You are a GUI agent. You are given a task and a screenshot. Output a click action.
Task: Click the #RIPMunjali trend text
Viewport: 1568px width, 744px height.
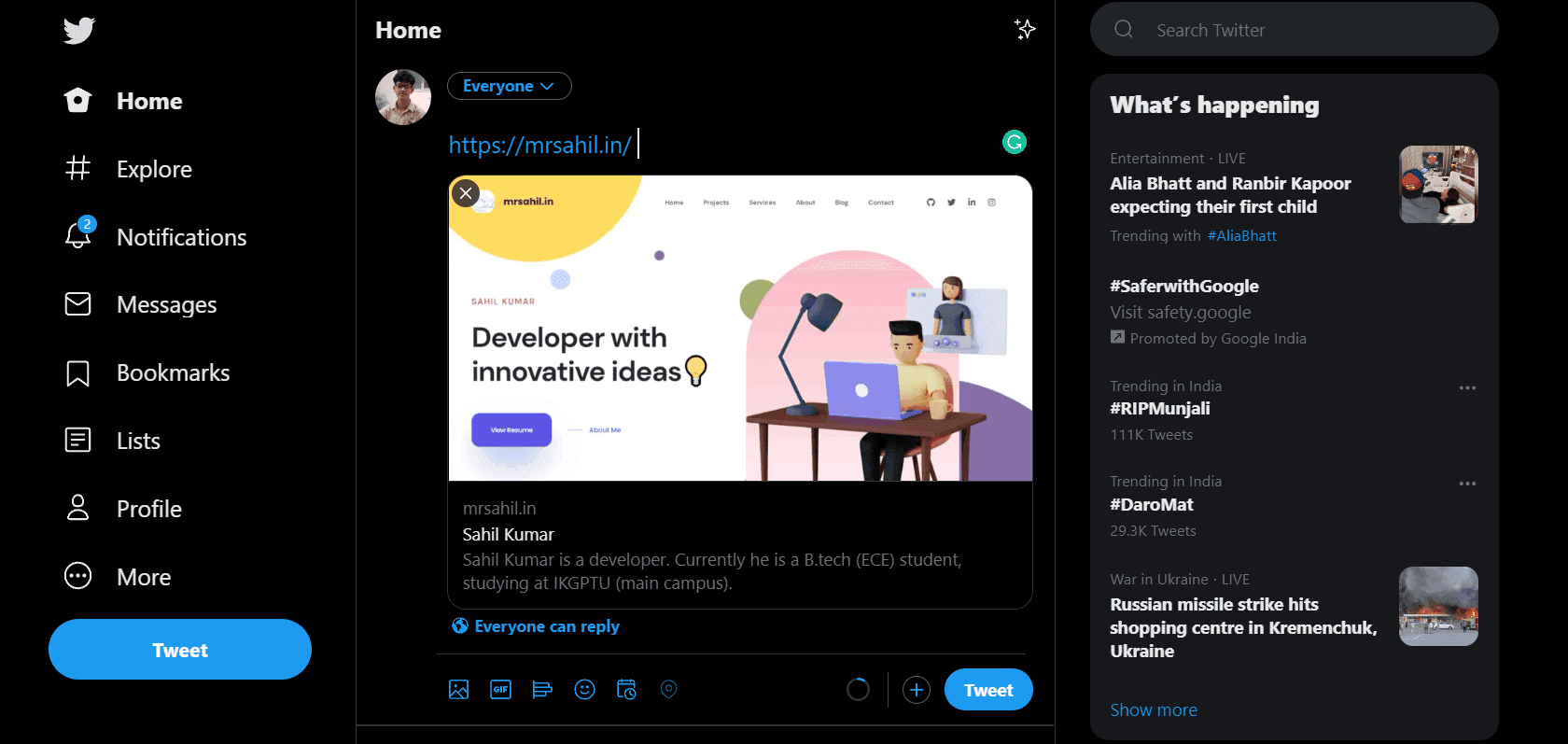click(1160, 408)
